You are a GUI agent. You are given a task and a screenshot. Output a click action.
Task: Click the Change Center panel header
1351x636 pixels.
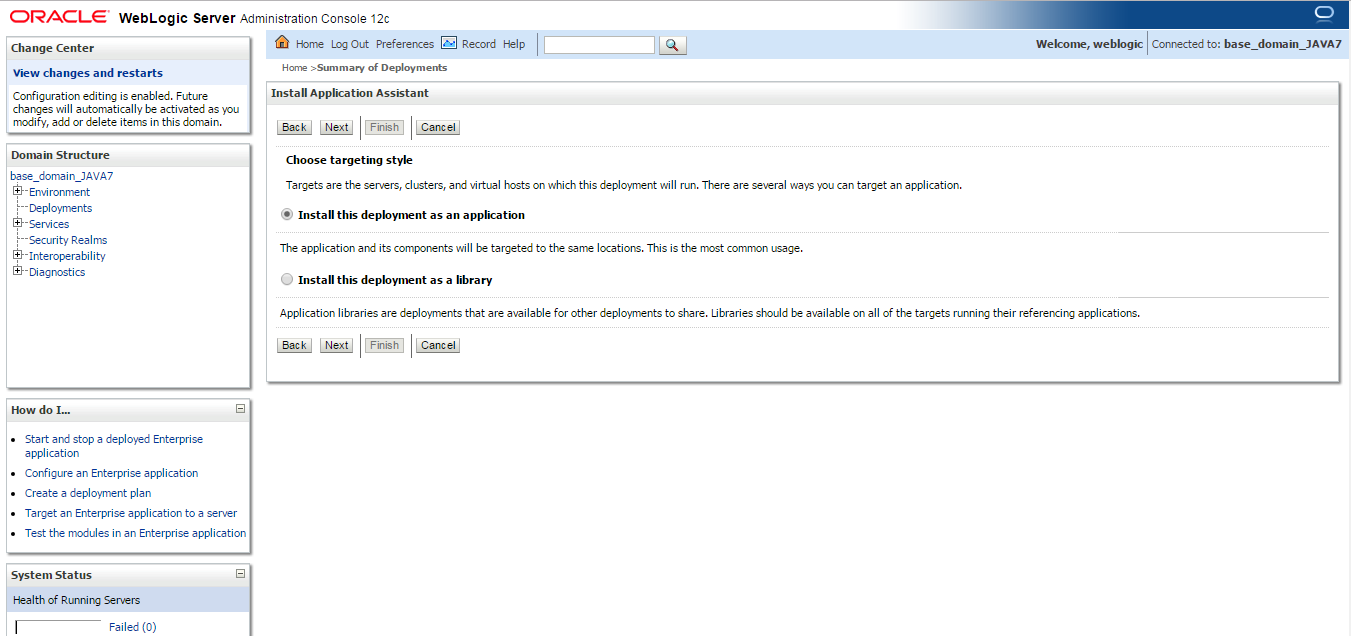(x=128, y=48)
